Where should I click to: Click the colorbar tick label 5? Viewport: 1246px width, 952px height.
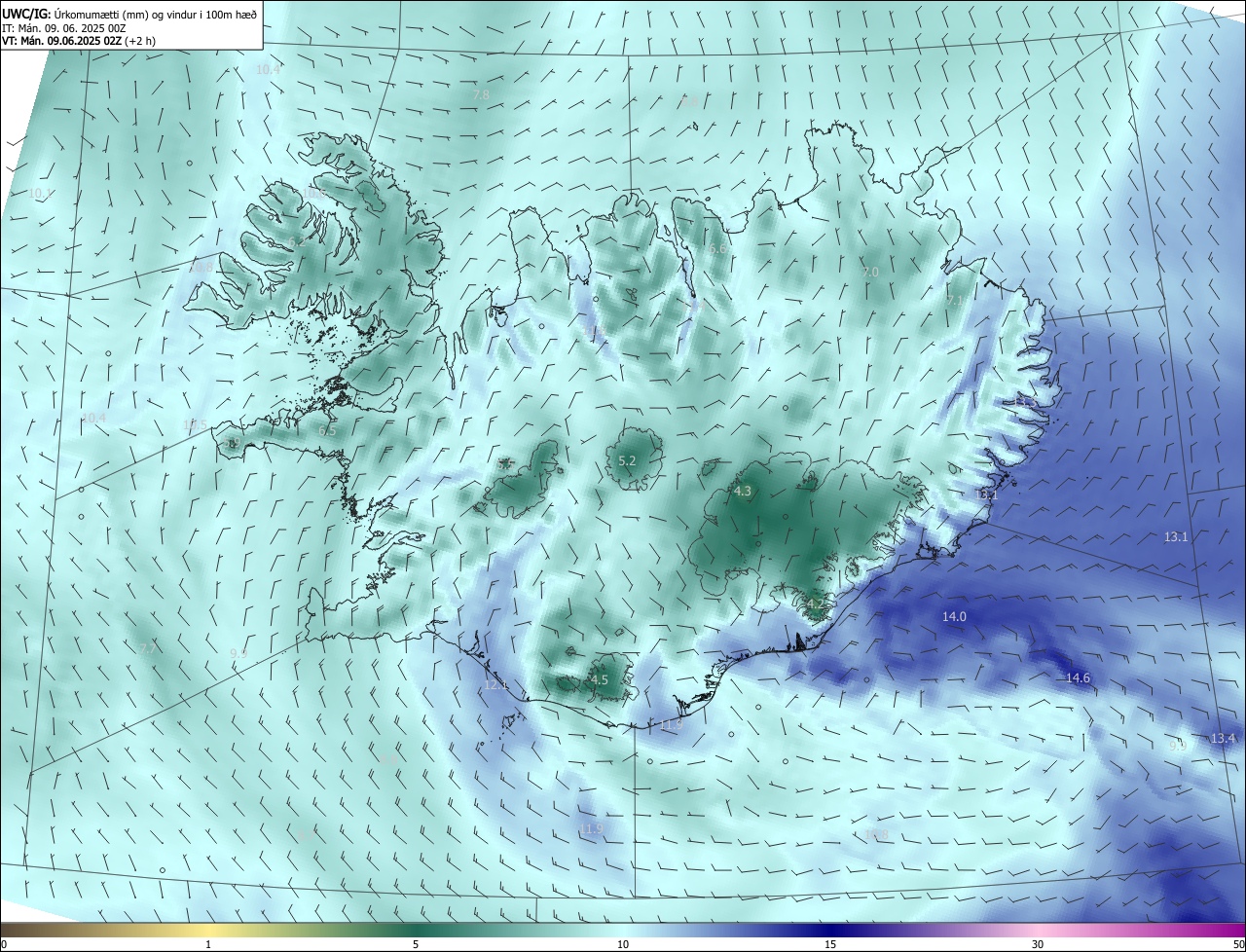point(416,944)
